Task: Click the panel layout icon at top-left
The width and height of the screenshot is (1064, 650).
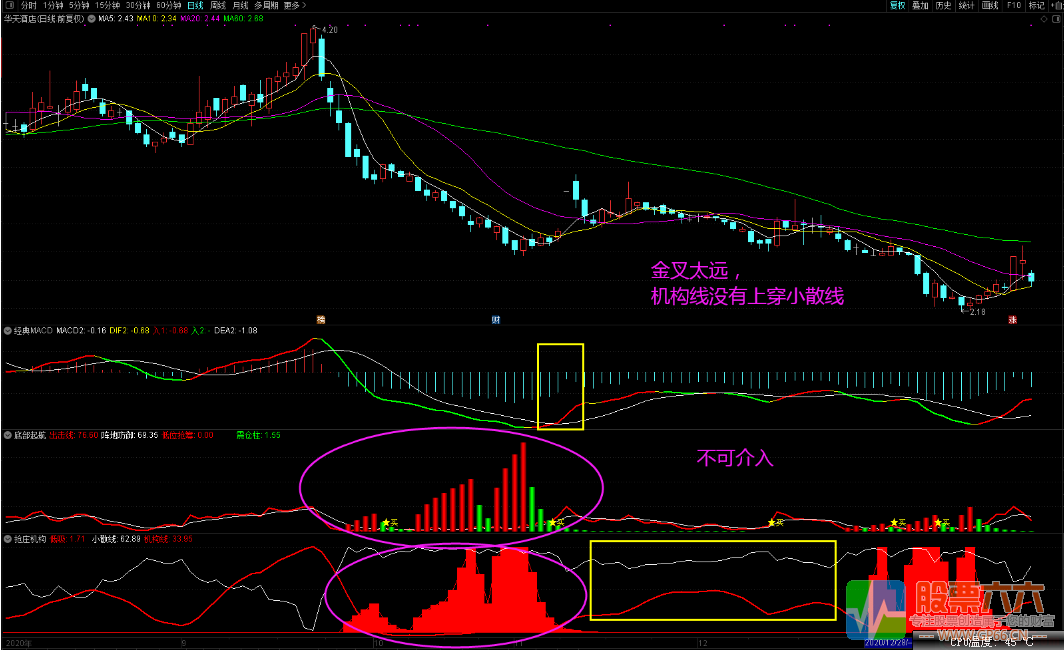Action: (x=10, y=5)
